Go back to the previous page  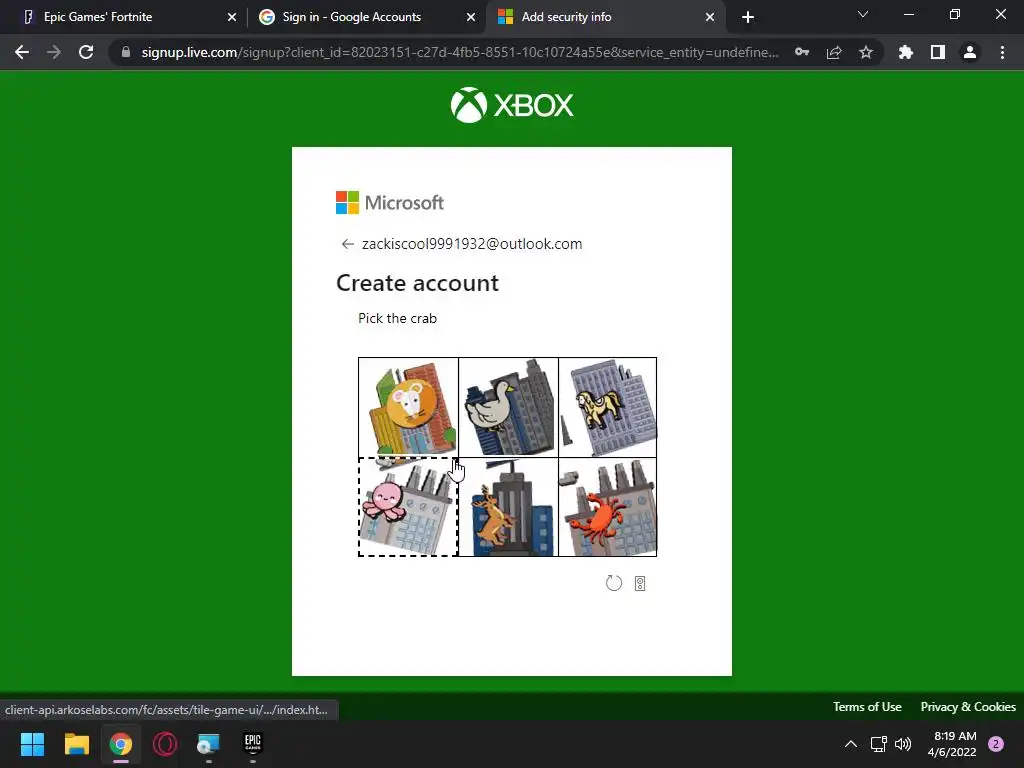point(22,52)
